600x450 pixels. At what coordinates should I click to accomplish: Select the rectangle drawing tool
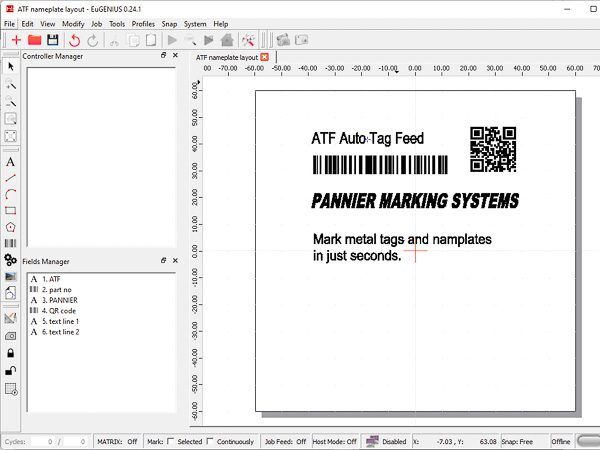coord(11,210)
